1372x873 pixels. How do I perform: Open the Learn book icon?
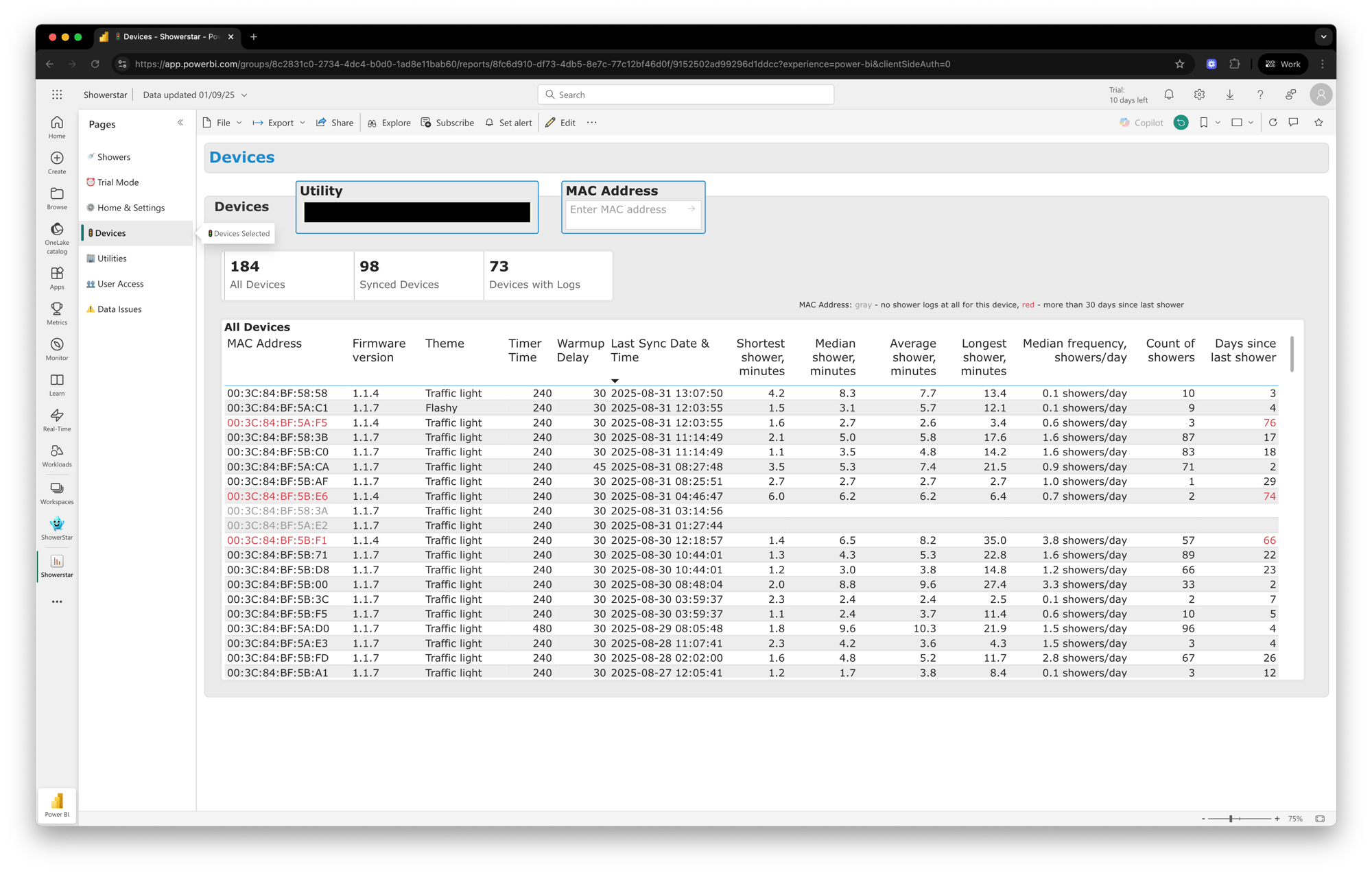(57, 385)
